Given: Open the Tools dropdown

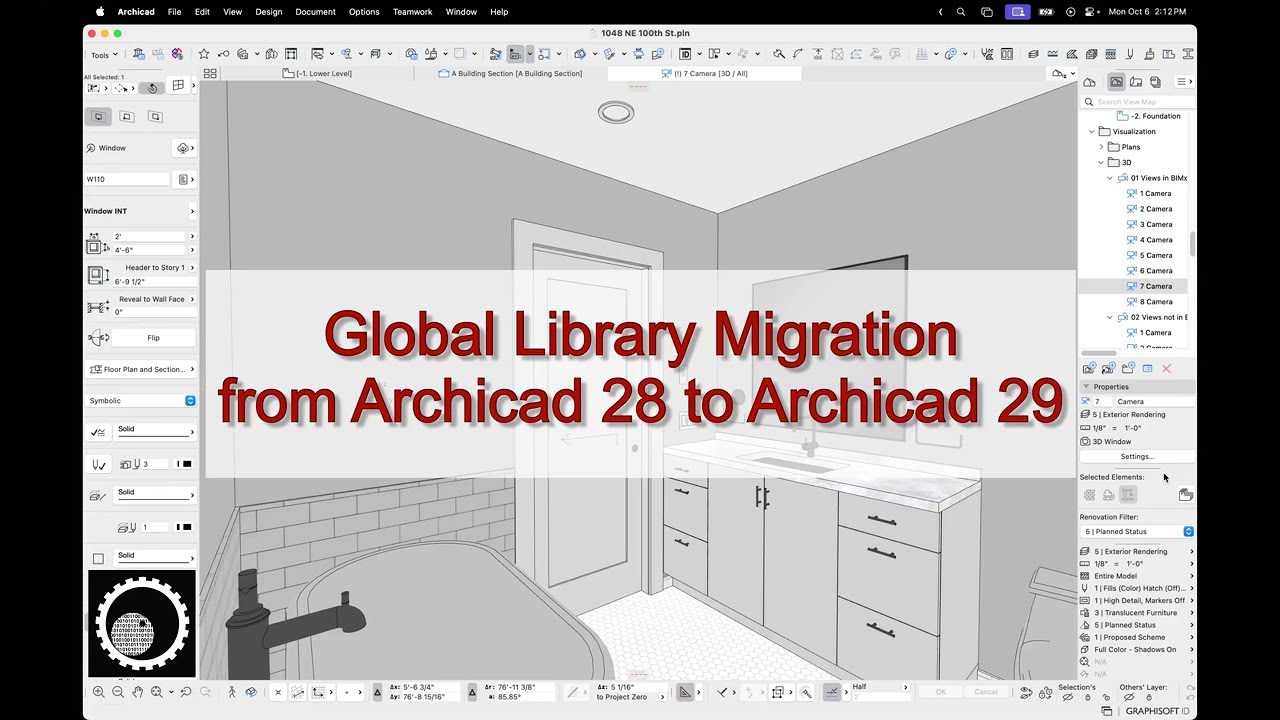Looking at the screenshot, I should coord(104,55).
